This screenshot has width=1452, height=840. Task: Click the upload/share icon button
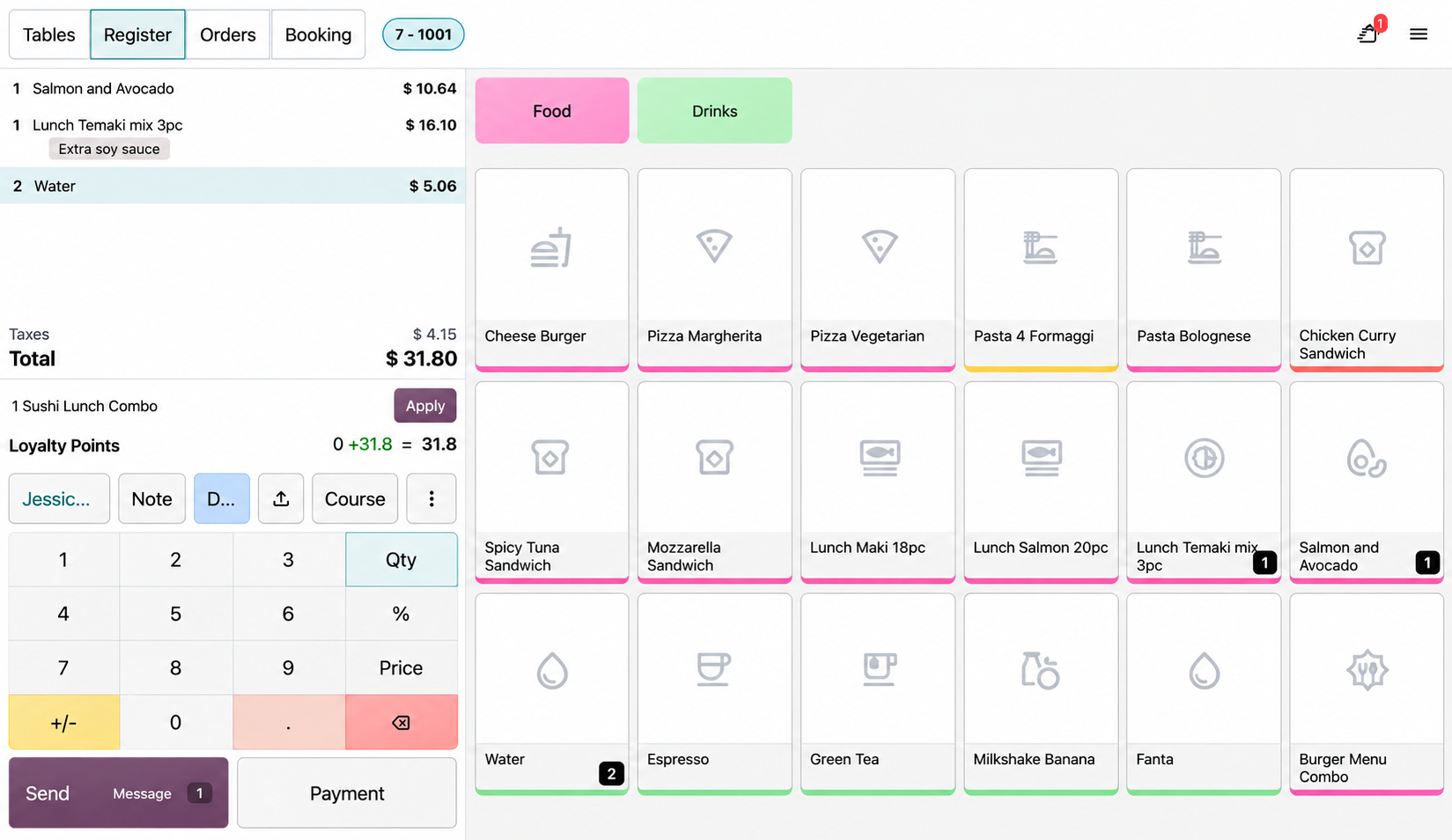click(x=281, y=499)
